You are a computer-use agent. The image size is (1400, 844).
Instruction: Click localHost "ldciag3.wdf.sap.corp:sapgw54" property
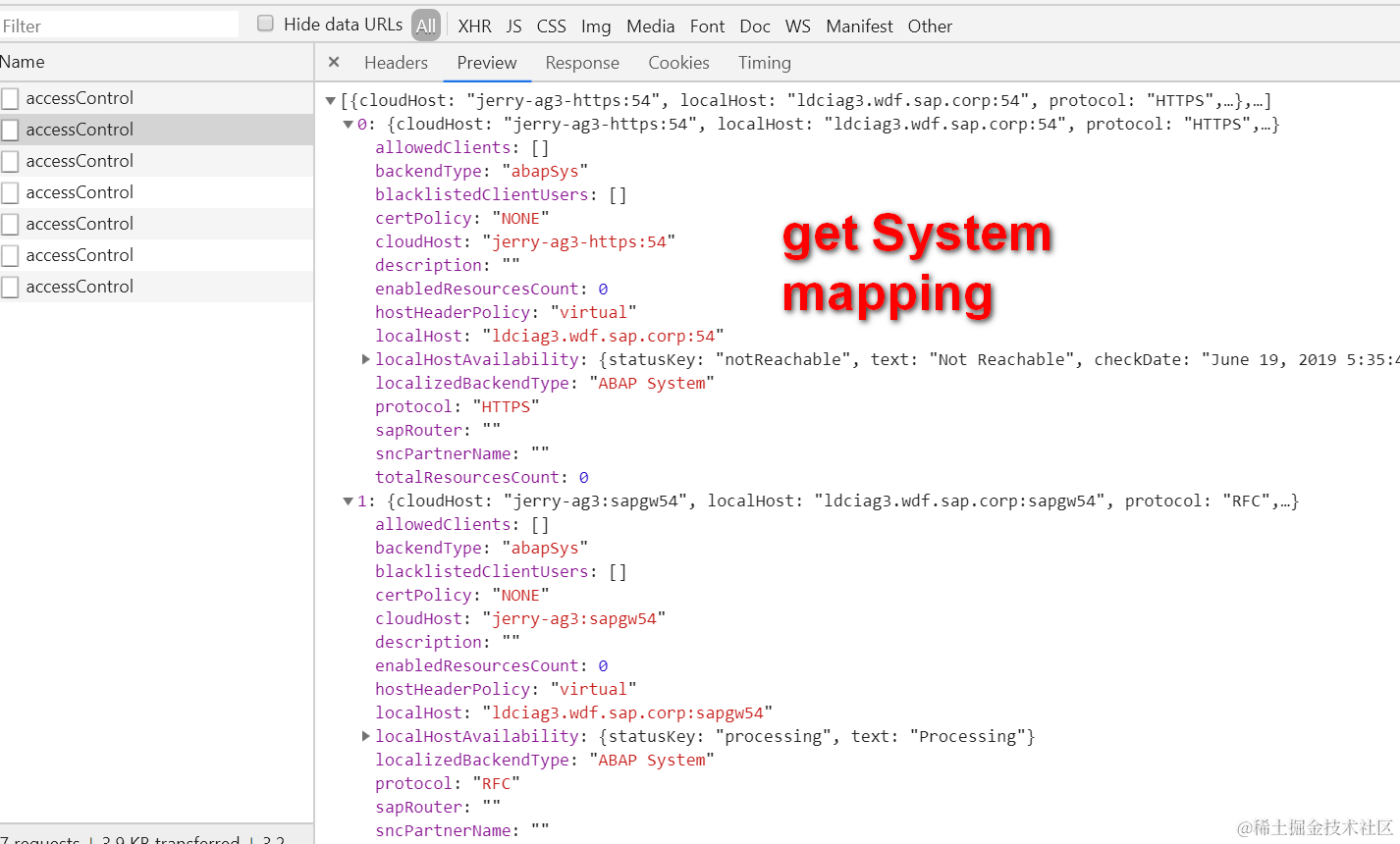point(573,712)
